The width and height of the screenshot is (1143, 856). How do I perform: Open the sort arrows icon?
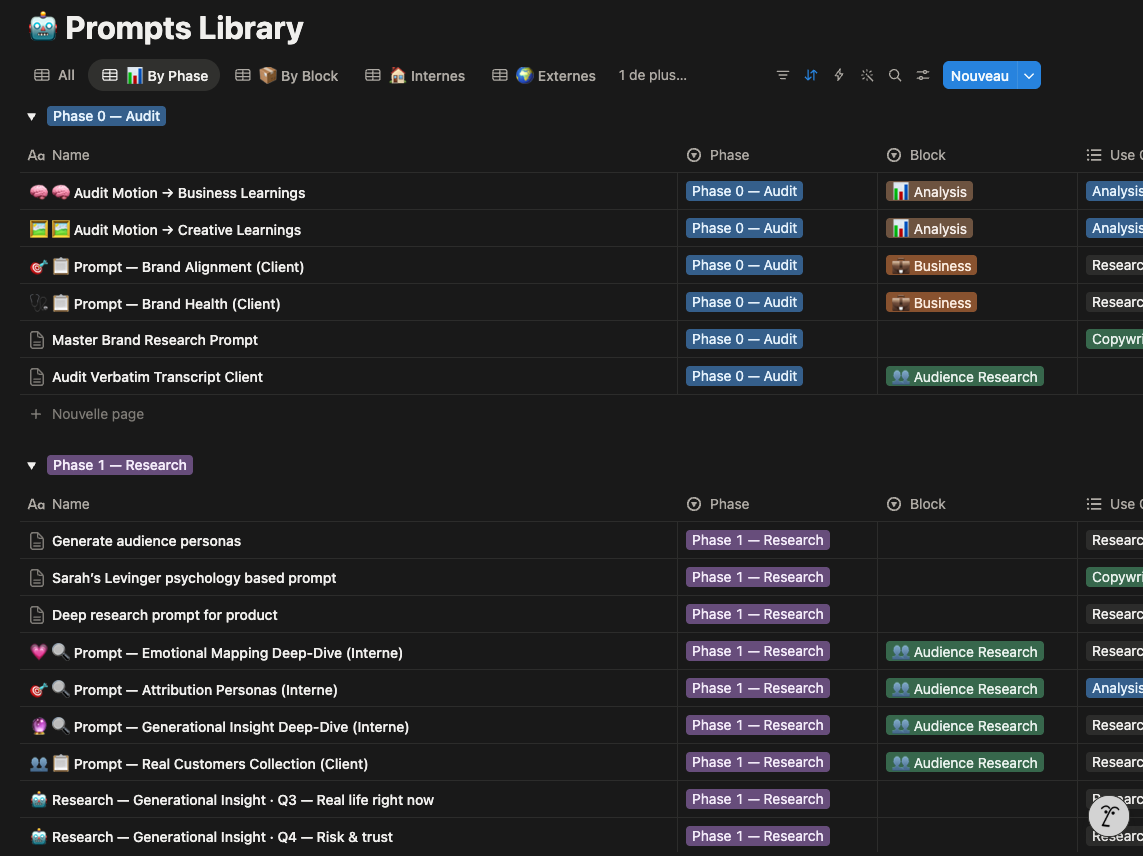click(x=811, y=75)
